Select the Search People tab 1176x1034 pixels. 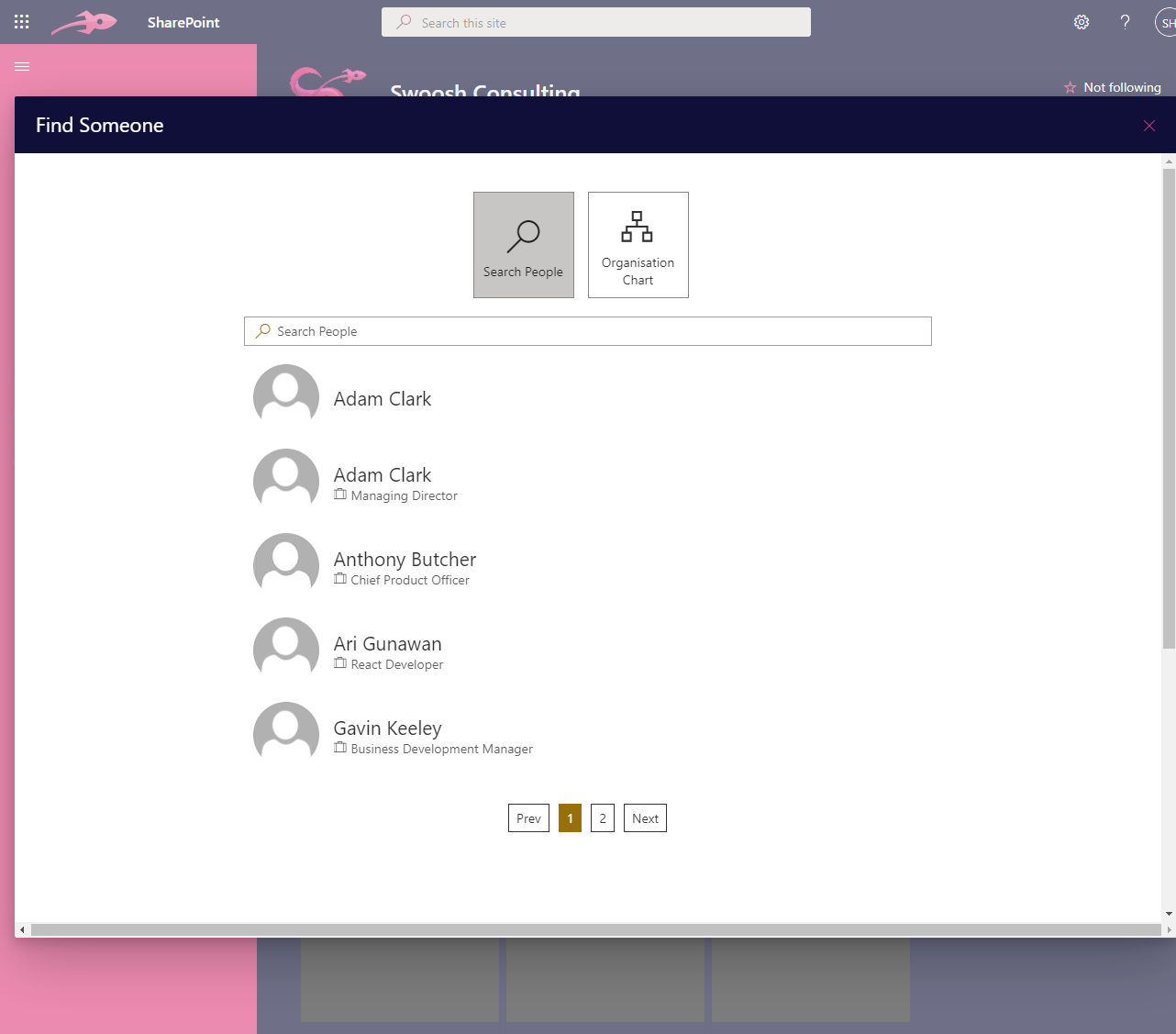[x=523, y=245]
